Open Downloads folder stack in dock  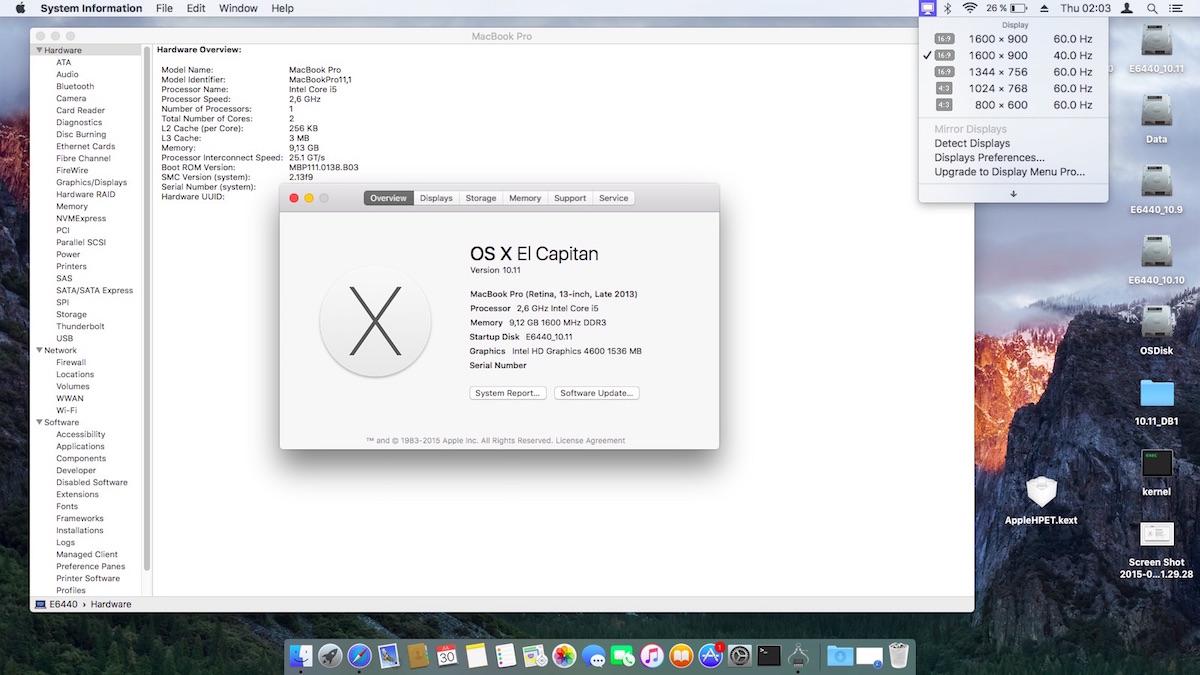(840, 656)
